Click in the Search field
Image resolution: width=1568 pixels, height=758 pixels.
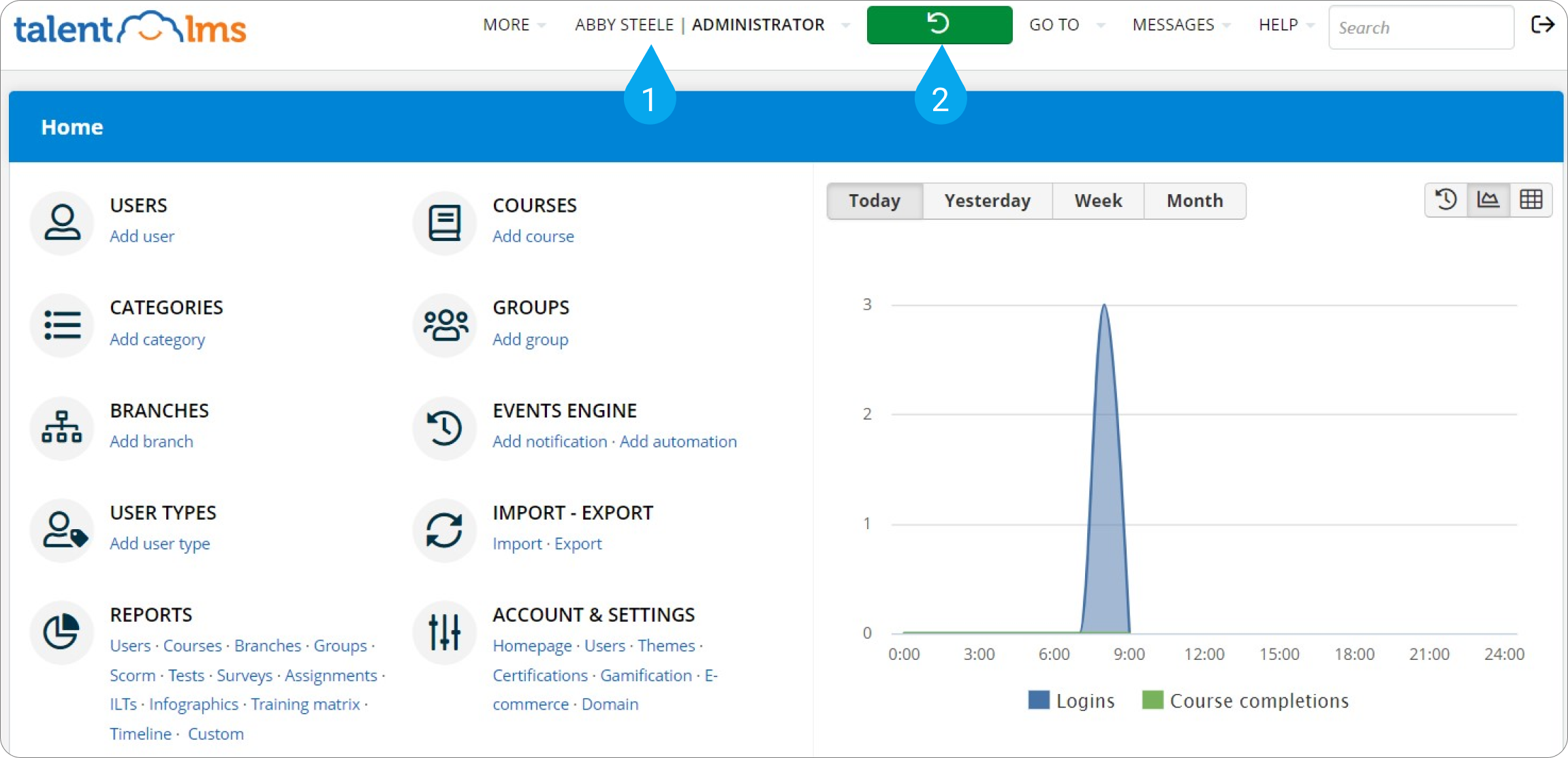tap(1422, 28)
